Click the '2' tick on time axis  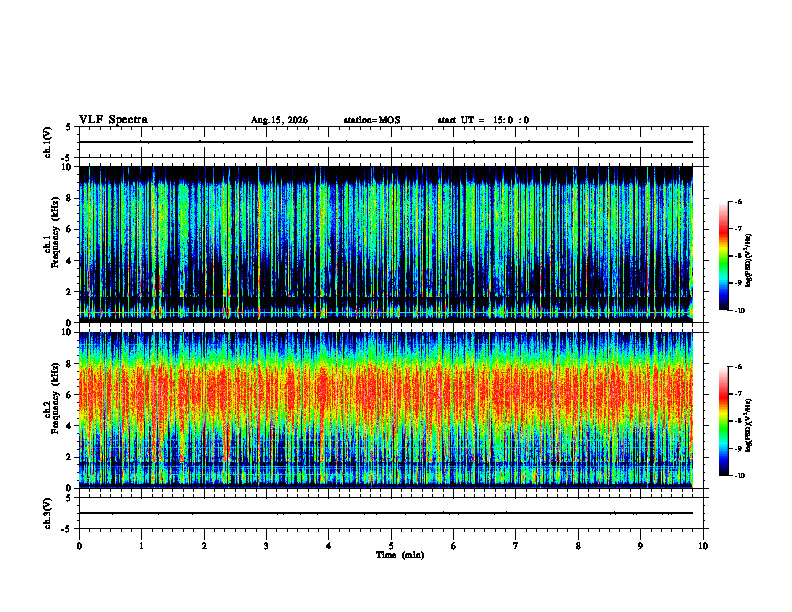click(204, 546)
